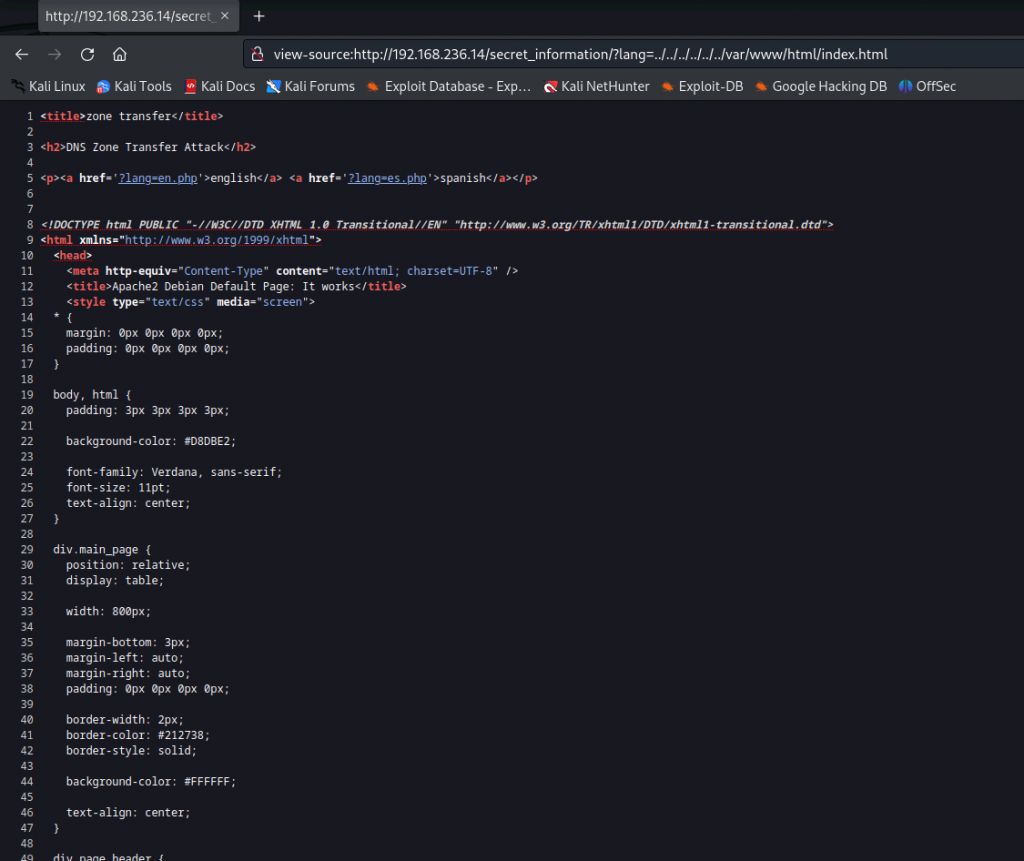The image size is (1024, 861).
Task: Click the DOCTYPE declaration on line 8
Action: [437, 225]
